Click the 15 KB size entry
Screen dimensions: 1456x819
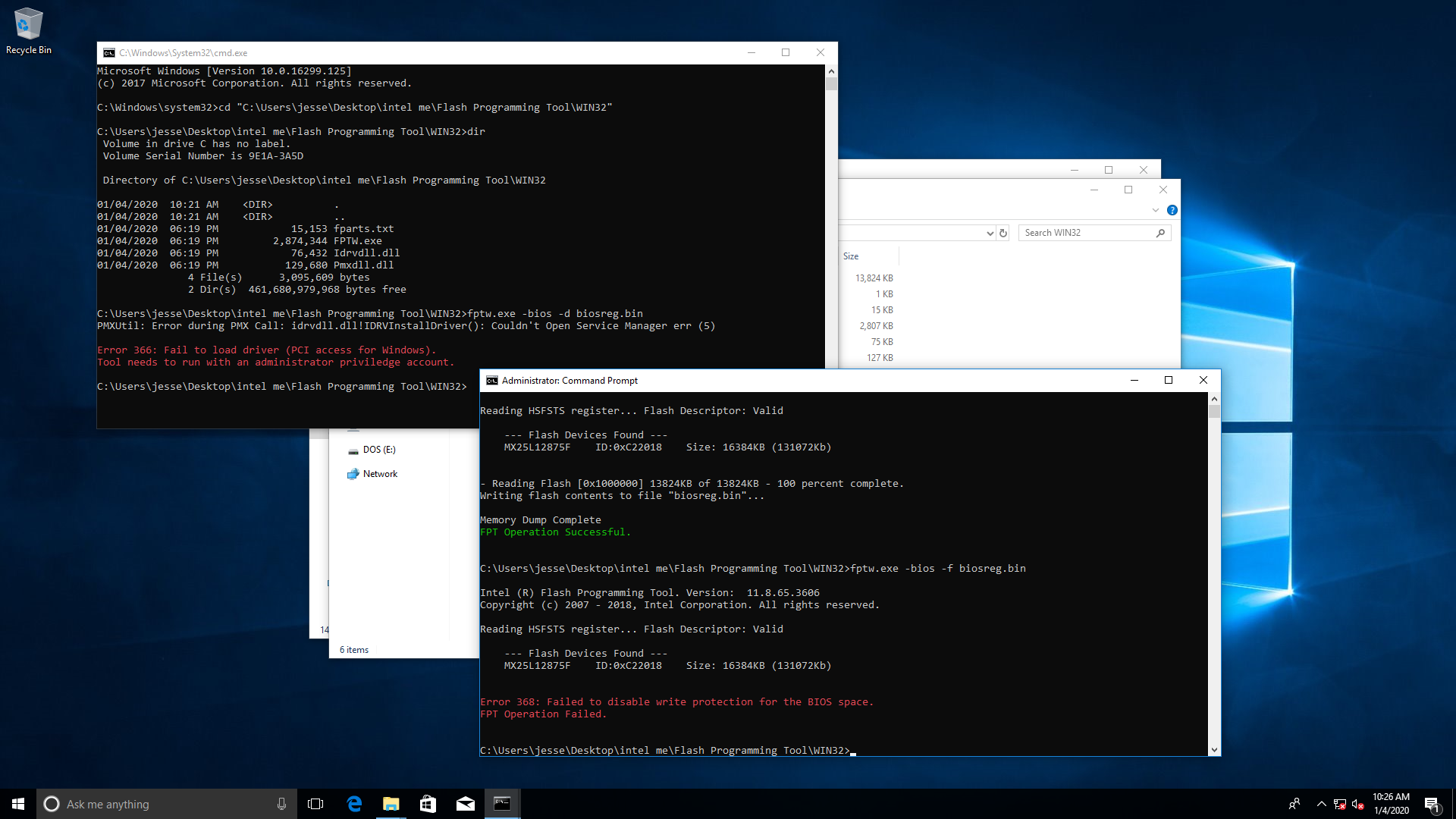[x=882, y=310]
